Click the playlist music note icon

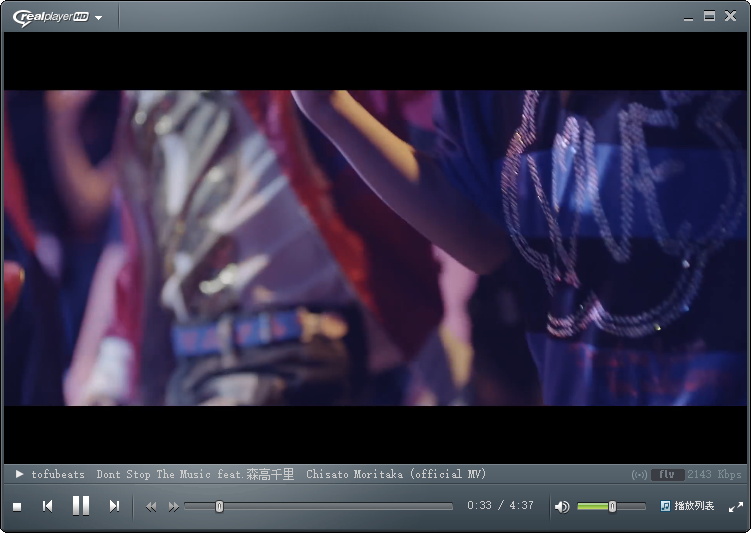(665, 506)
